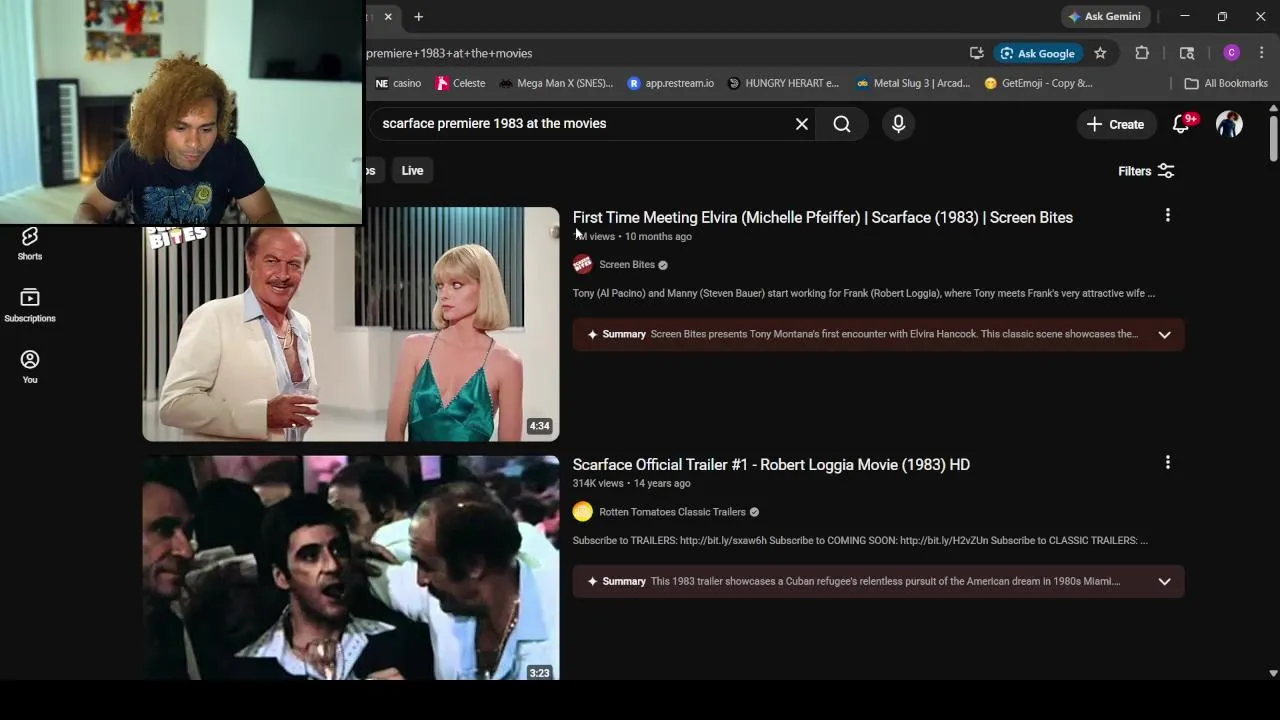Go to Rotten Tomatoes Classic Trailers channel

pos(672,512)
